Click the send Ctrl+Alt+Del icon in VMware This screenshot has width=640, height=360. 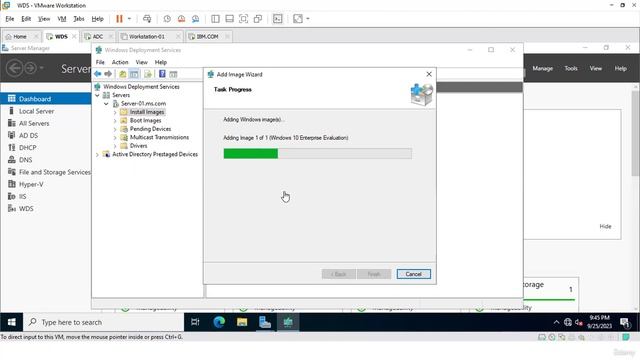(x=147, y=19)
